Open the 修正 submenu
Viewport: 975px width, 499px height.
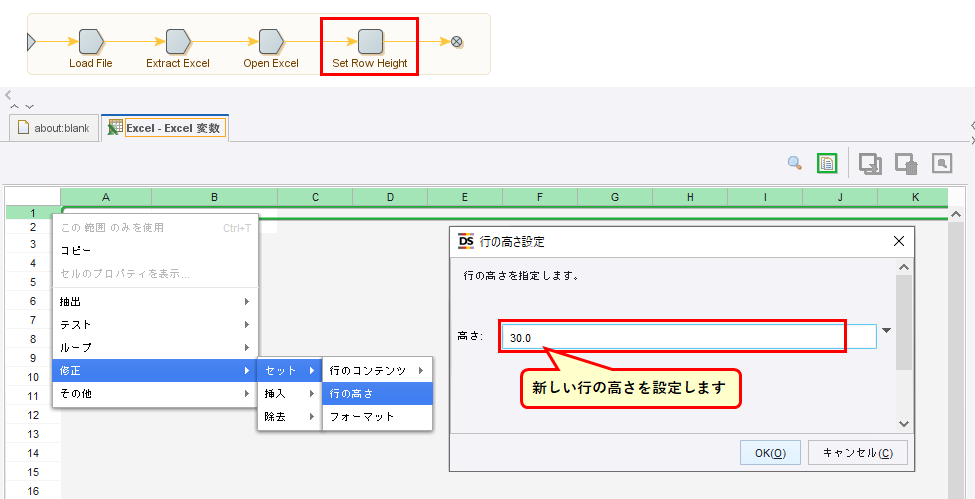tap(155, 371)
